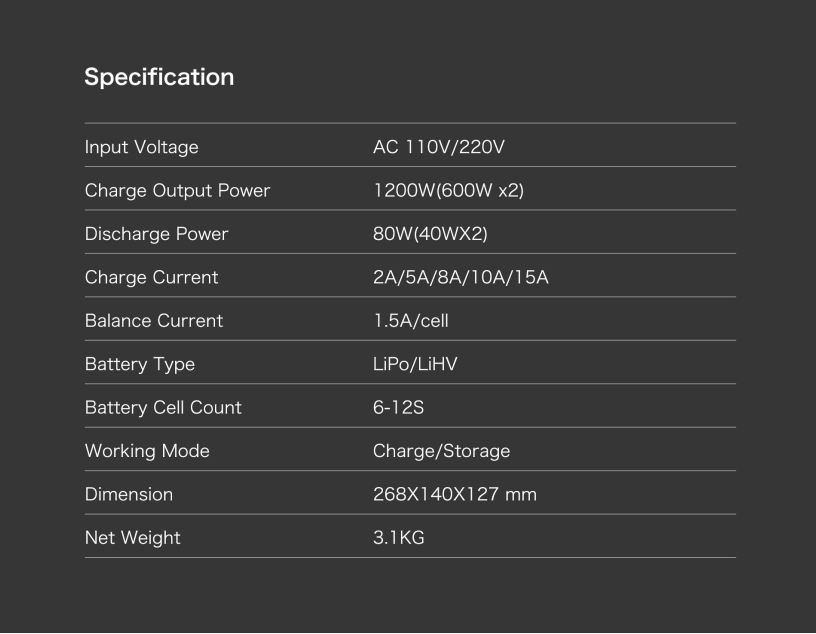816x634 pixels.
Task: Click the AC 110V/220V value
Action: 439,147
